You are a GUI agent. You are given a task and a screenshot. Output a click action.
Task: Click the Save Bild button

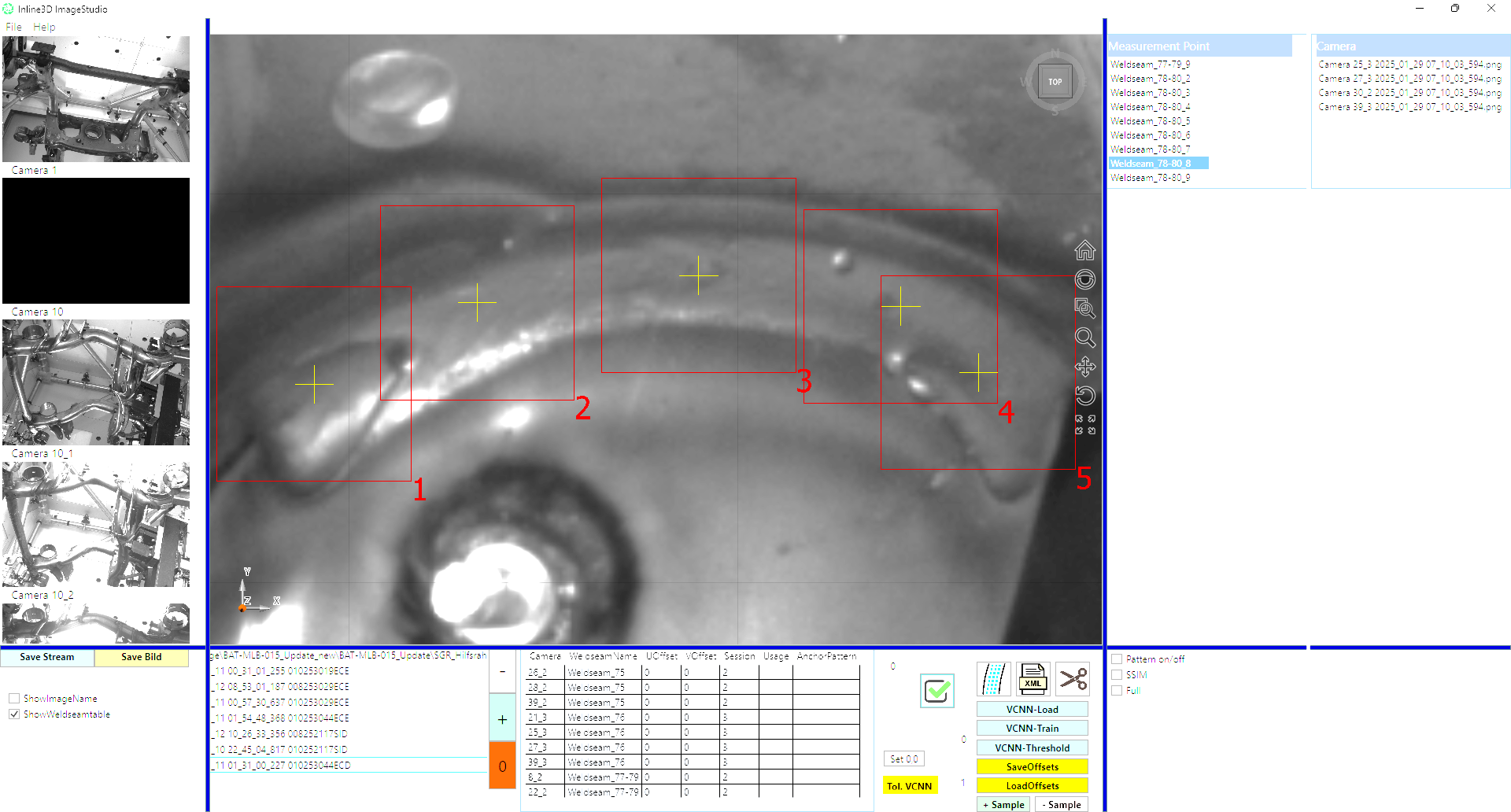point(142,657)
